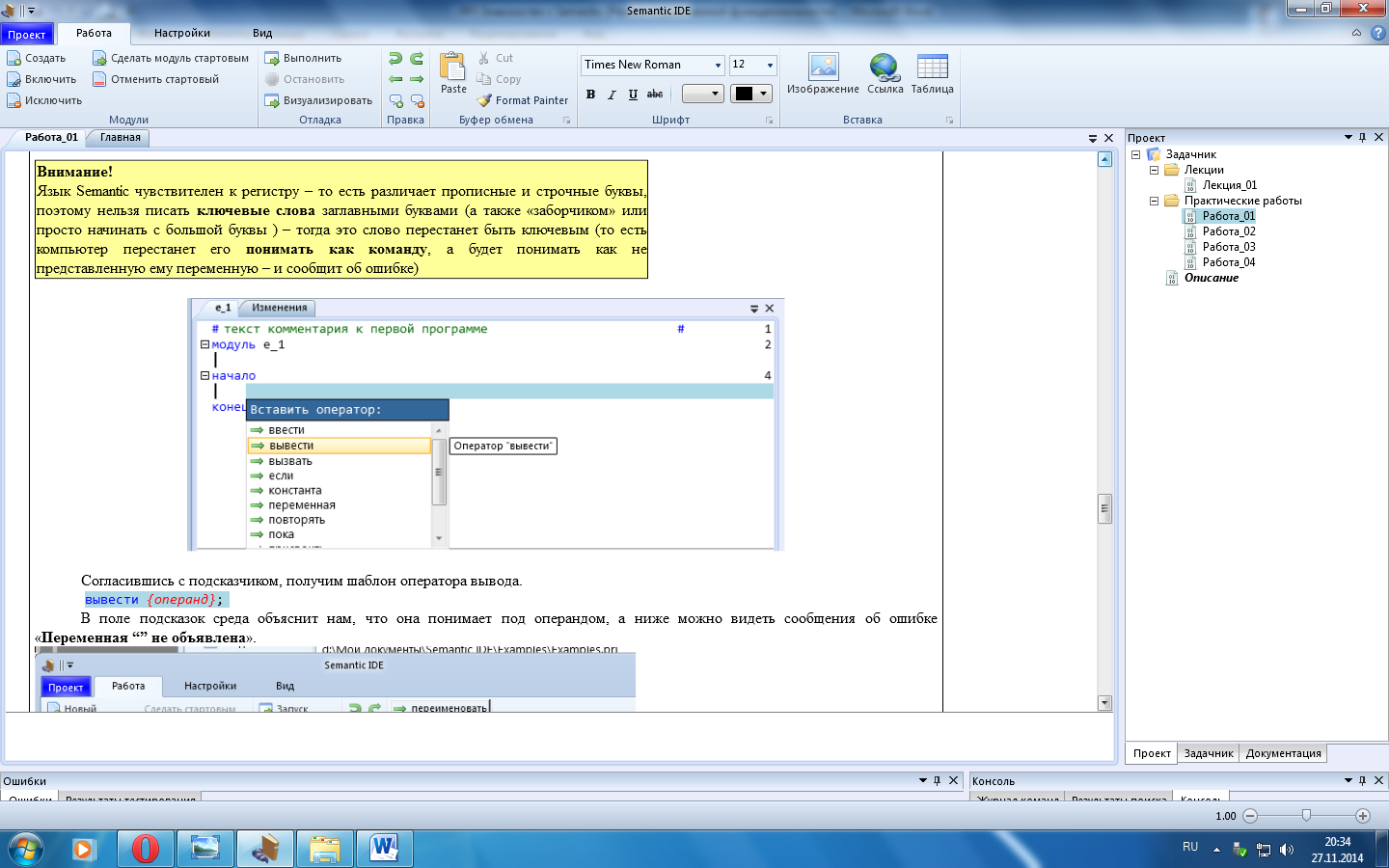Insert a picture with Изображение
Viewport: 1389px width, 868px height.
(823, 73)
